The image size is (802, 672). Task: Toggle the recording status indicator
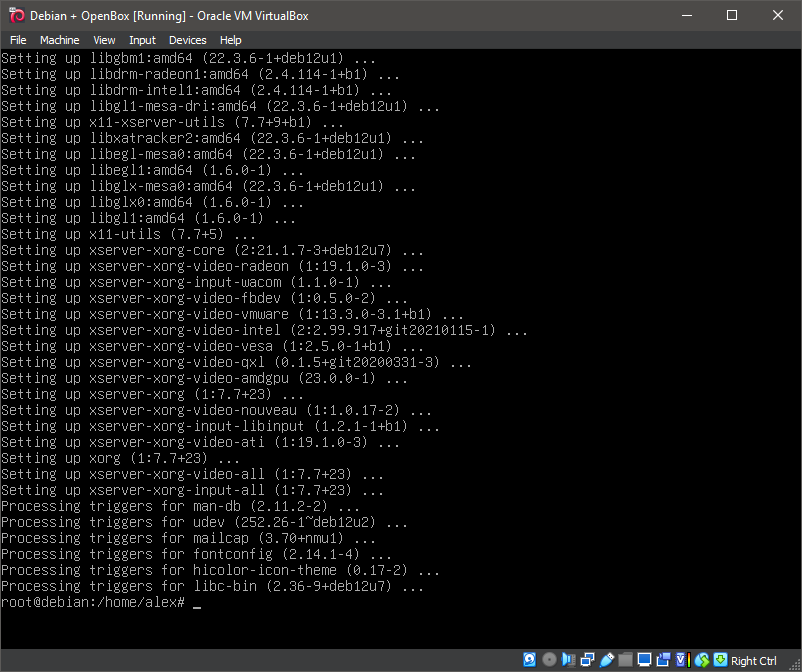pyautogui.click(x=663, y=659)
